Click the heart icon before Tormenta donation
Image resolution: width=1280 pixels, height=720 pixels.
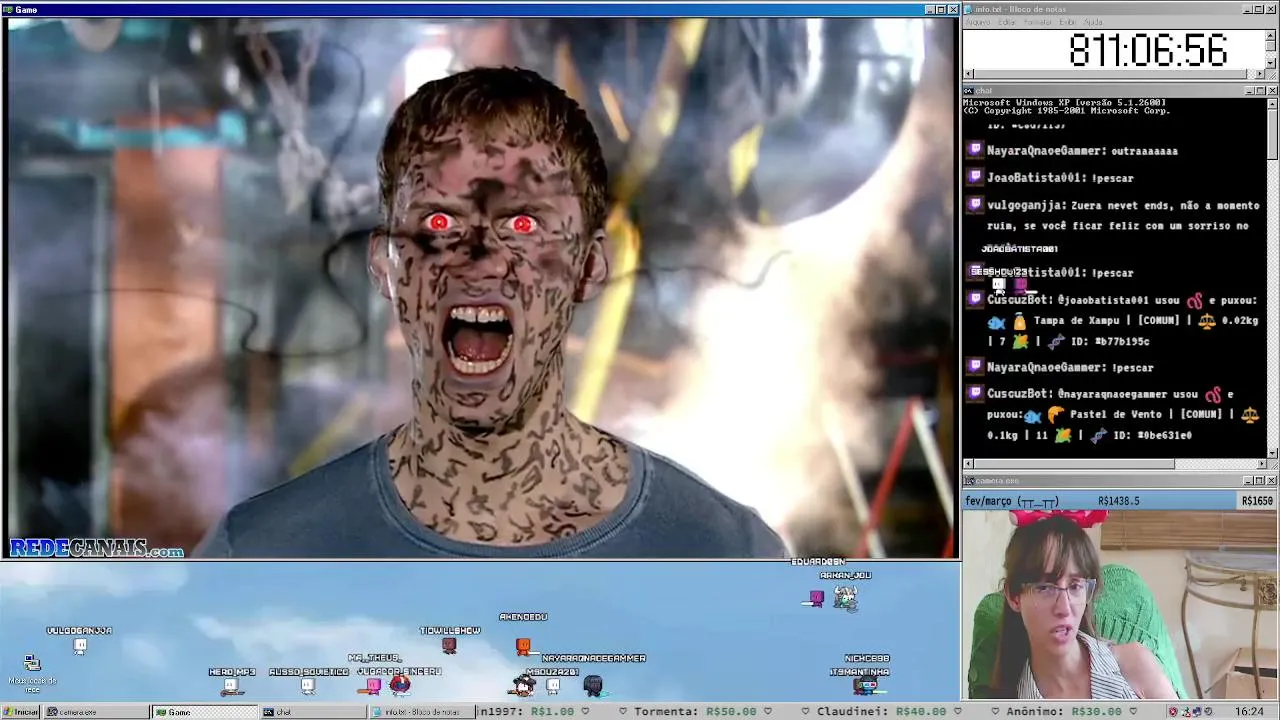coord(623,712)
